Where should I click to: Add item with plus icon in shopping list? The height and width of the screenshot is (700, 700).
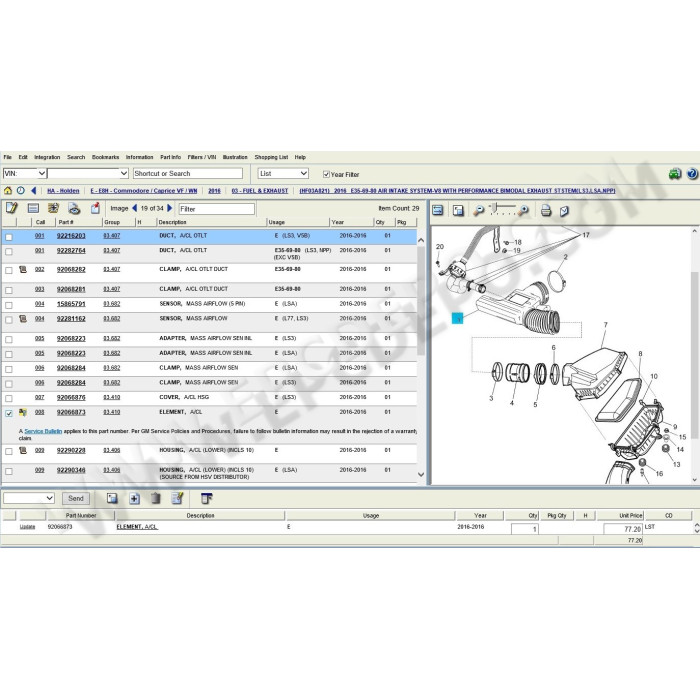[133, 498]
